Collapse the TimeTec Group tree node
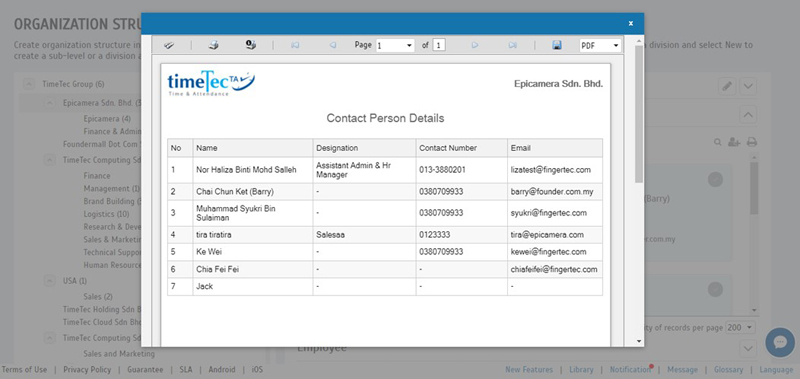This screenshot has width=800, height=379. tap(29, 84)
